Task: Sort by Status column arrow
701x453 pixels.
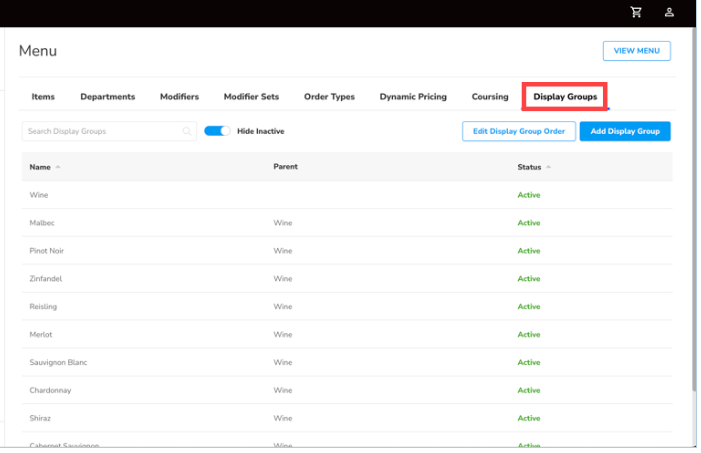Action: pyautogui.click(x=549, y=167)
